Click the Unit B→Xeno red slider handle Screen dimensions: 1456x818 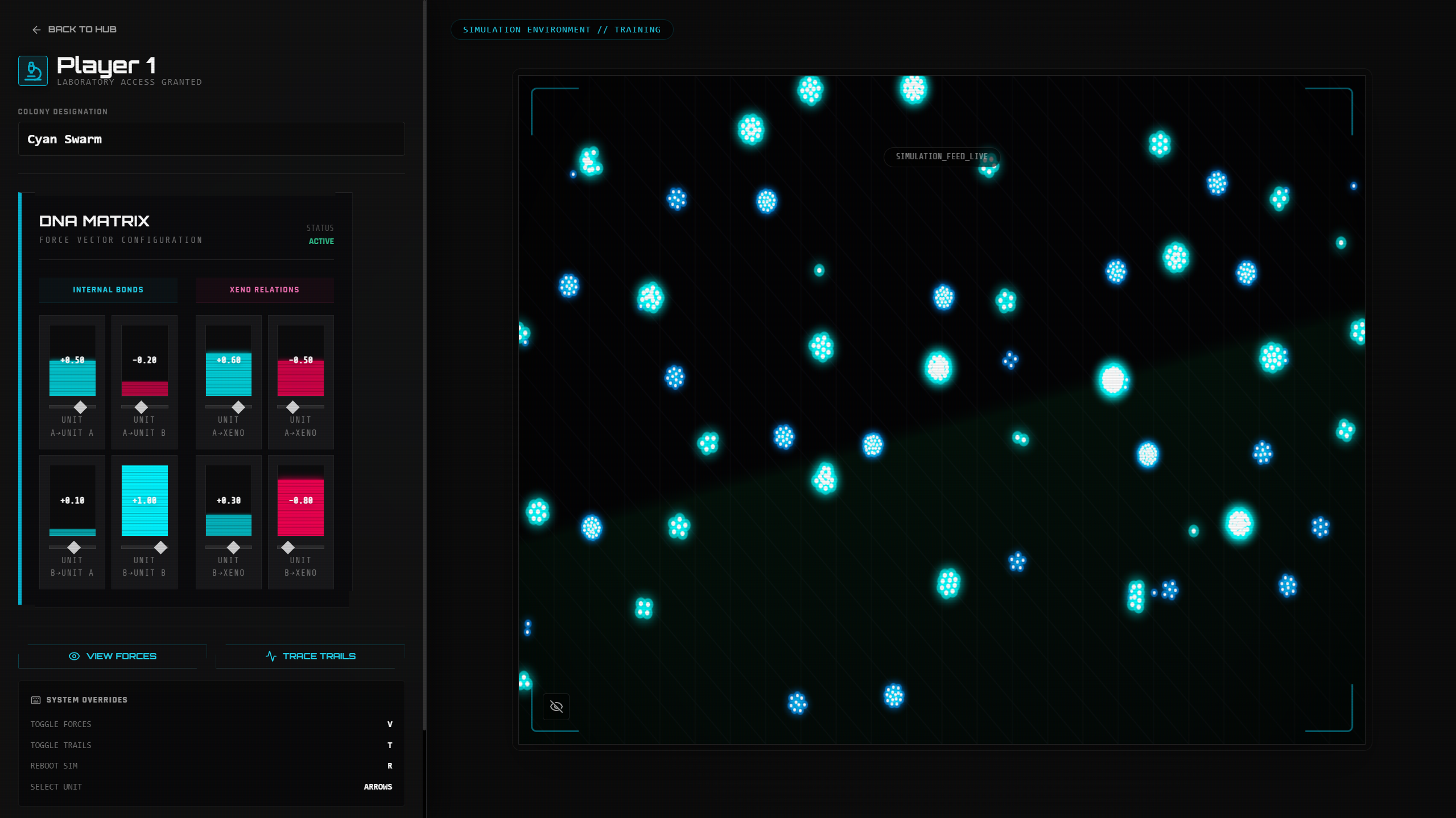coord(288,547)
